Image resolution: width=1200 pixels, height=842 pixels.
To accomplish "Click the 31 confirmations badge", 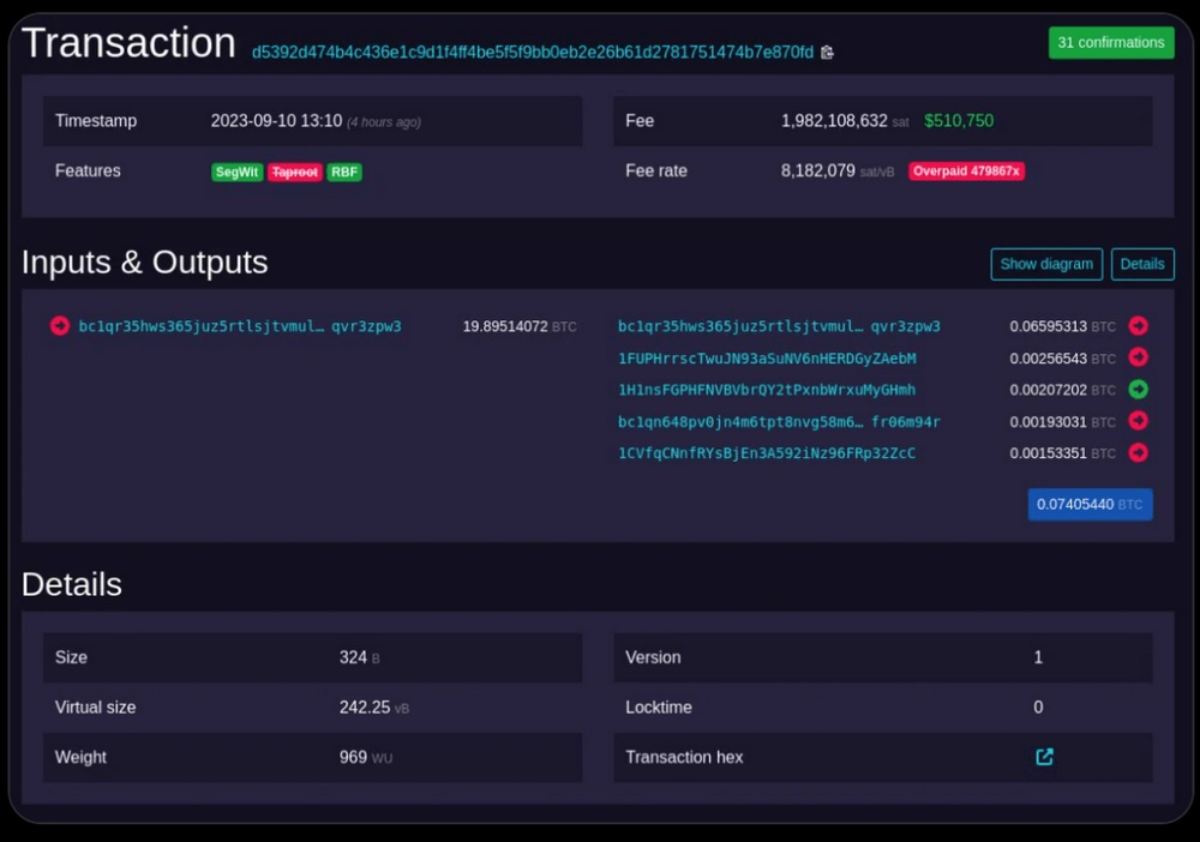I will tap(1111, 42).
